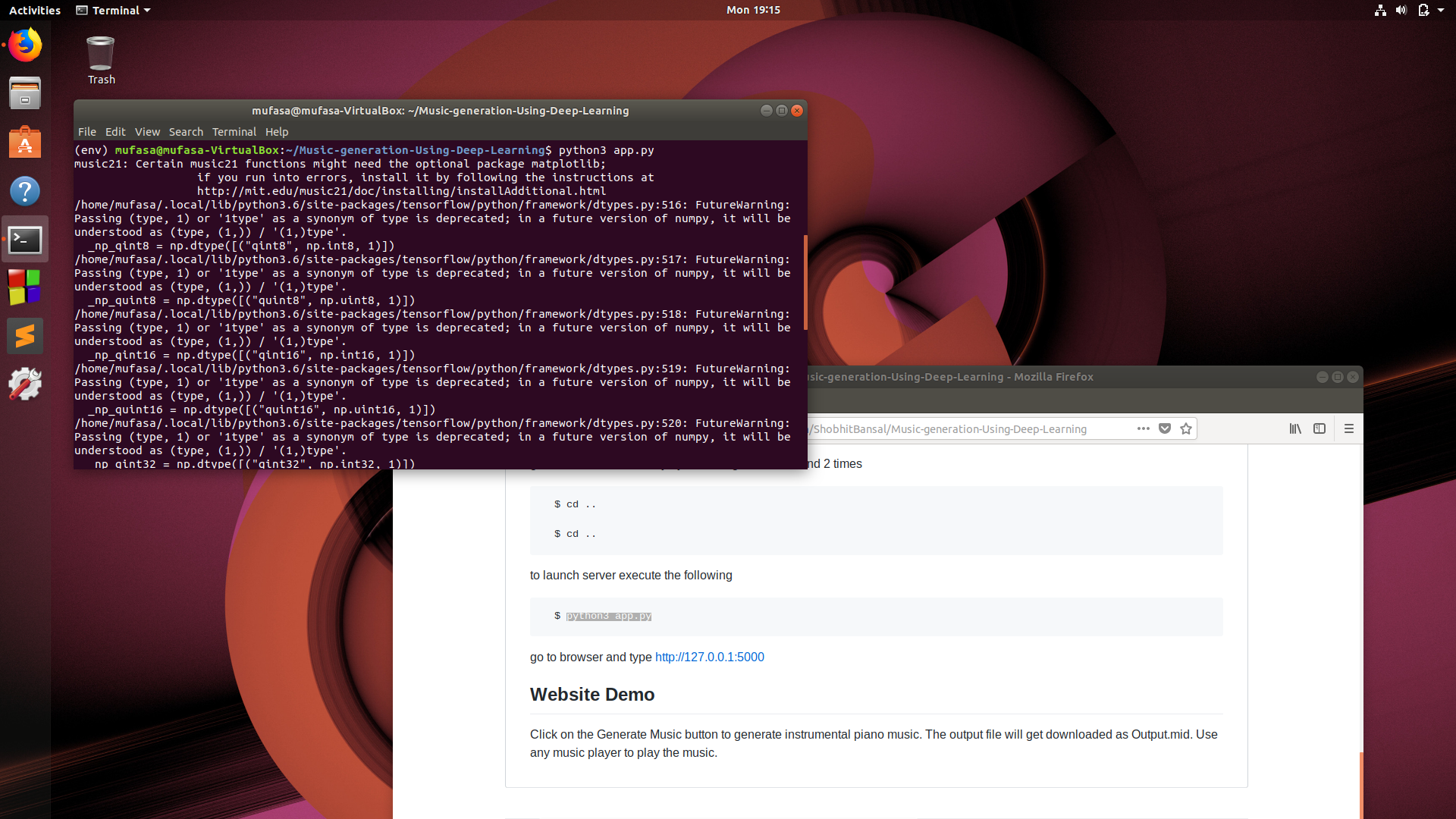
Task: Click Activities in top bar
Action: [35, 10]
